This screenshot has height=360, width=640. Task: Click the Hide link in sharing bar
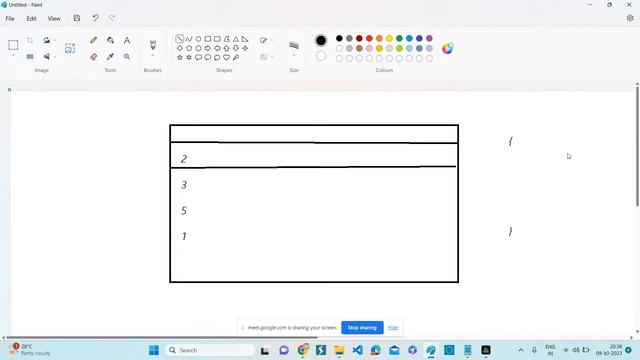[393, 327]
